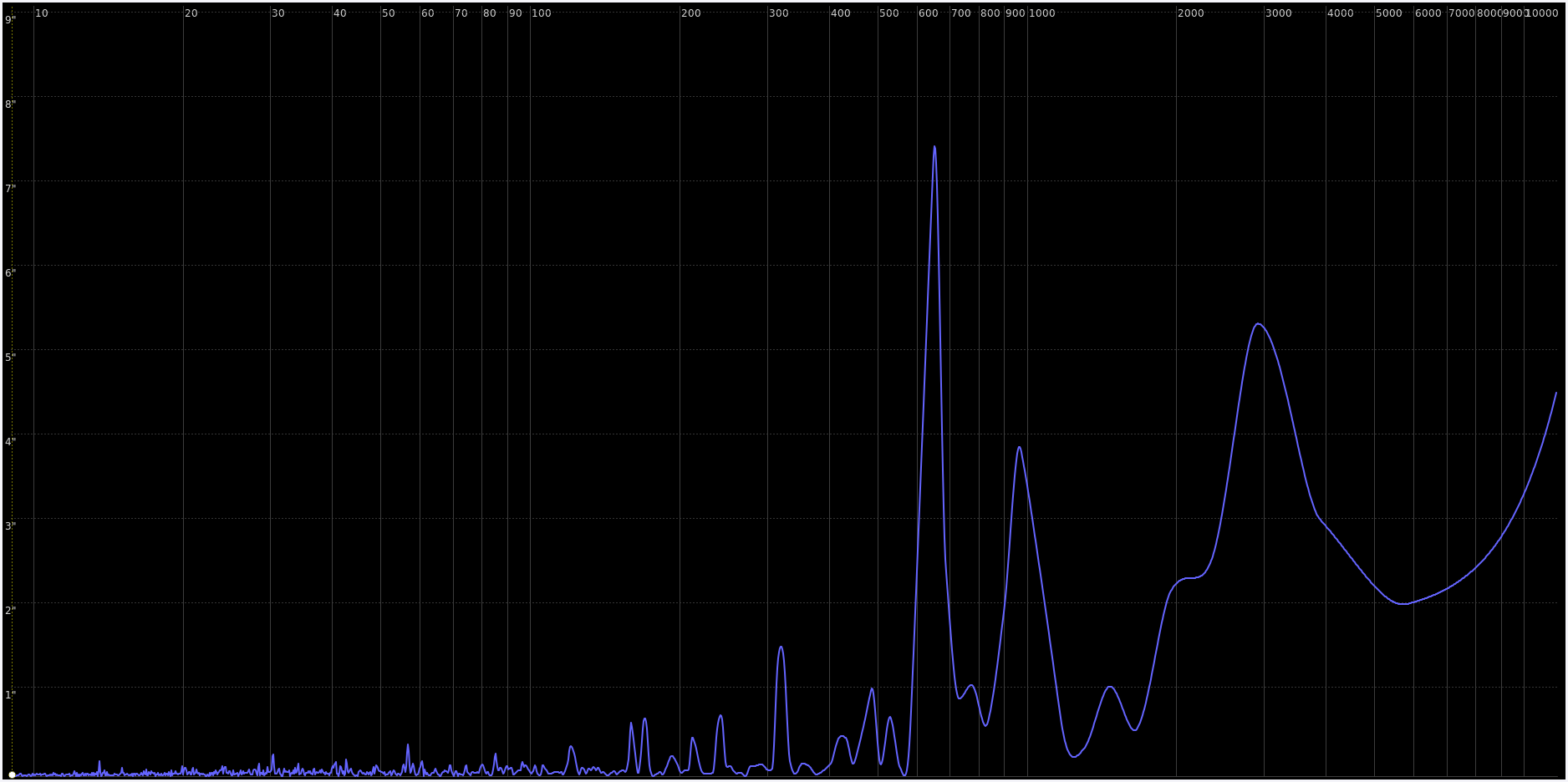
Task: Click the 6" amplitude axis label
Action: 11,273
